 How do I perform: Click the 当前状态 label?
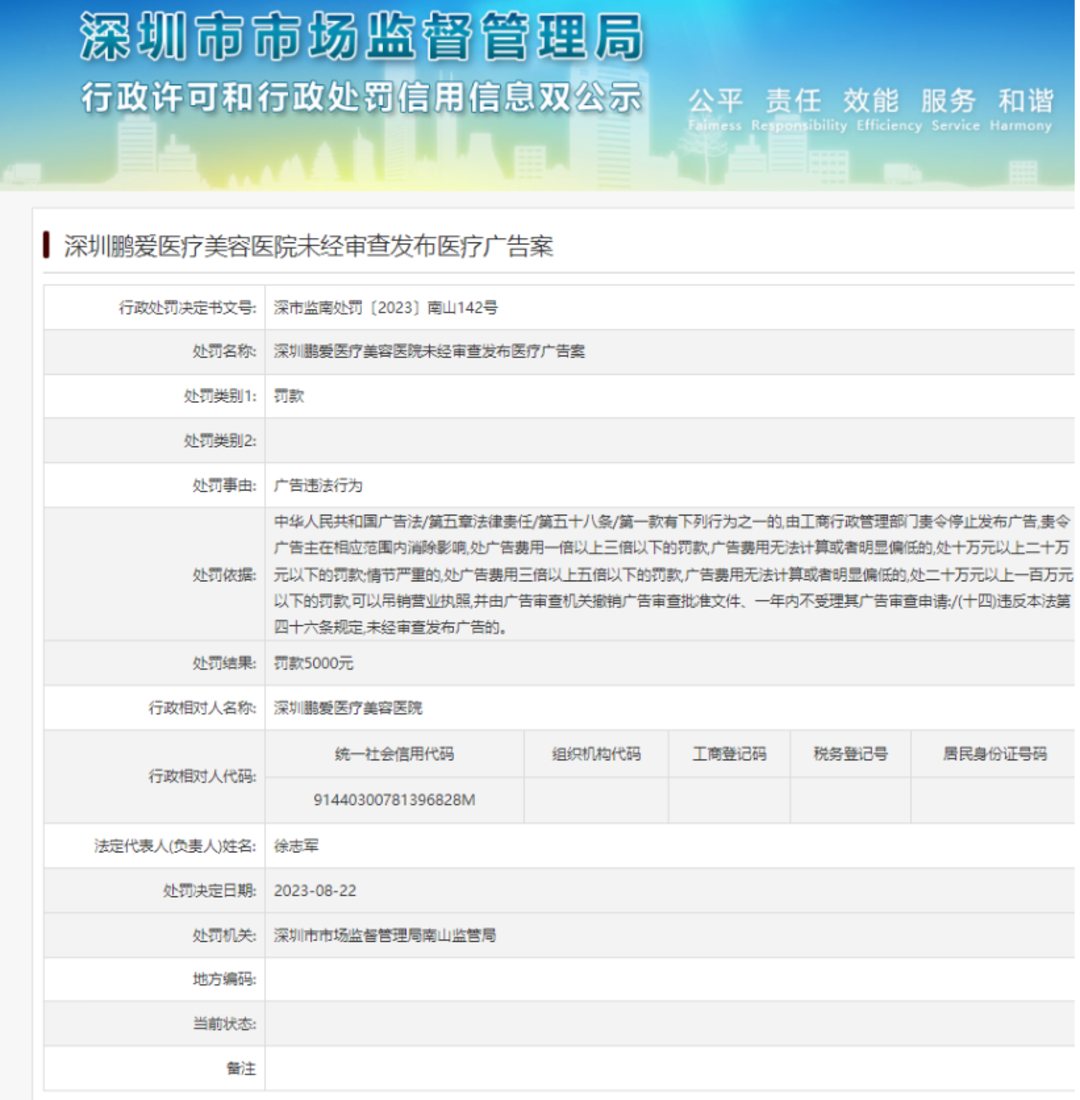[225, 1024]
